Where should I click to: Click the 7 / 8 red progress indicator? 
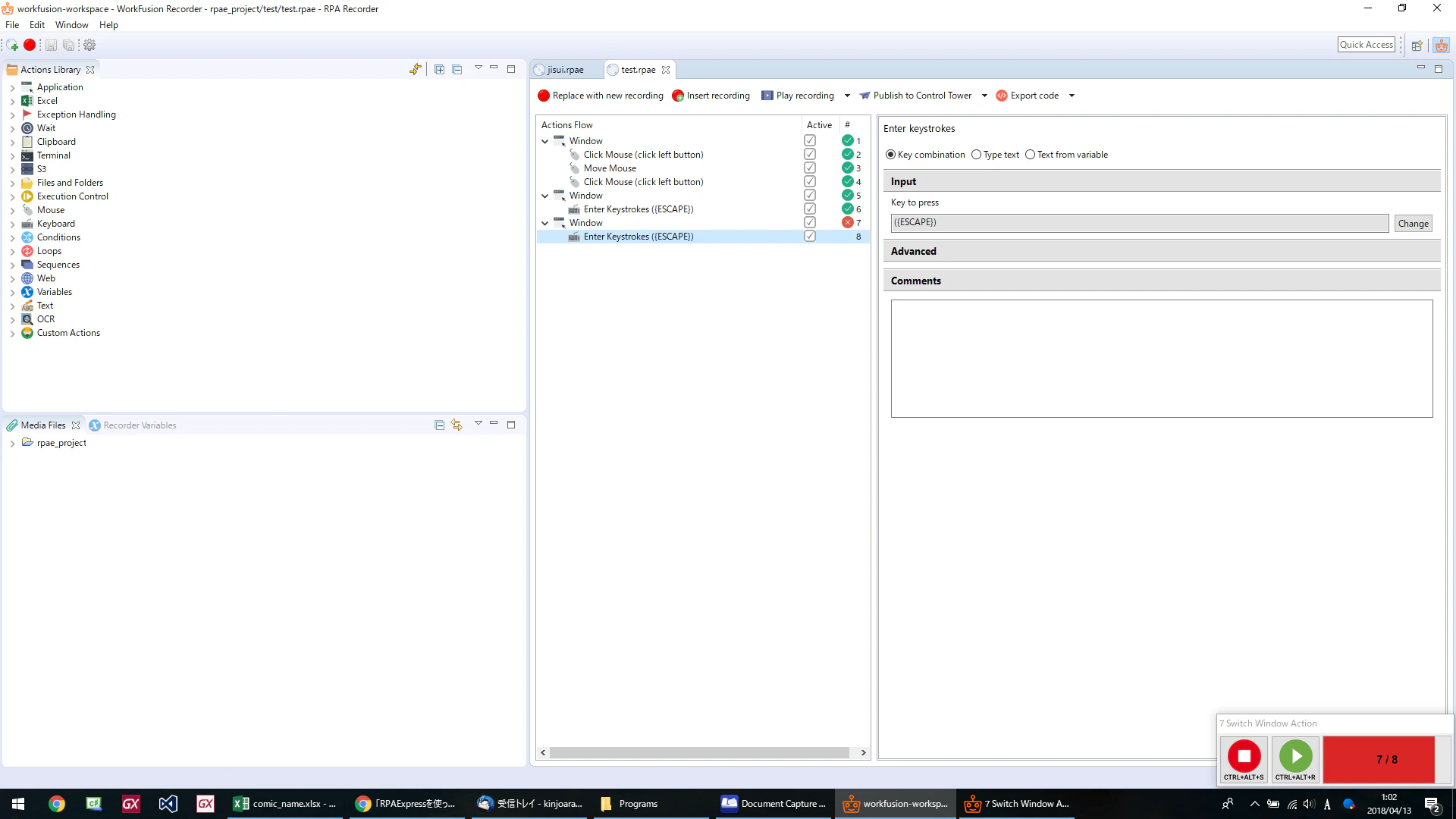pos(1386,760)
